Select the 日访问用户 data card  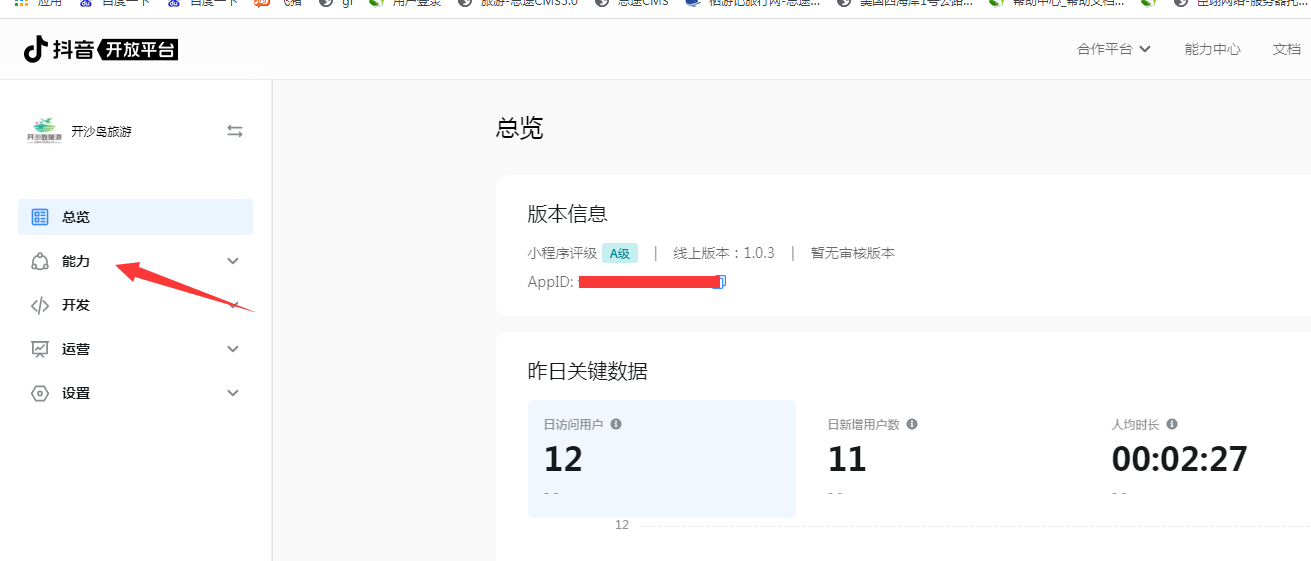pyautogui.click(x=661, y=459)
